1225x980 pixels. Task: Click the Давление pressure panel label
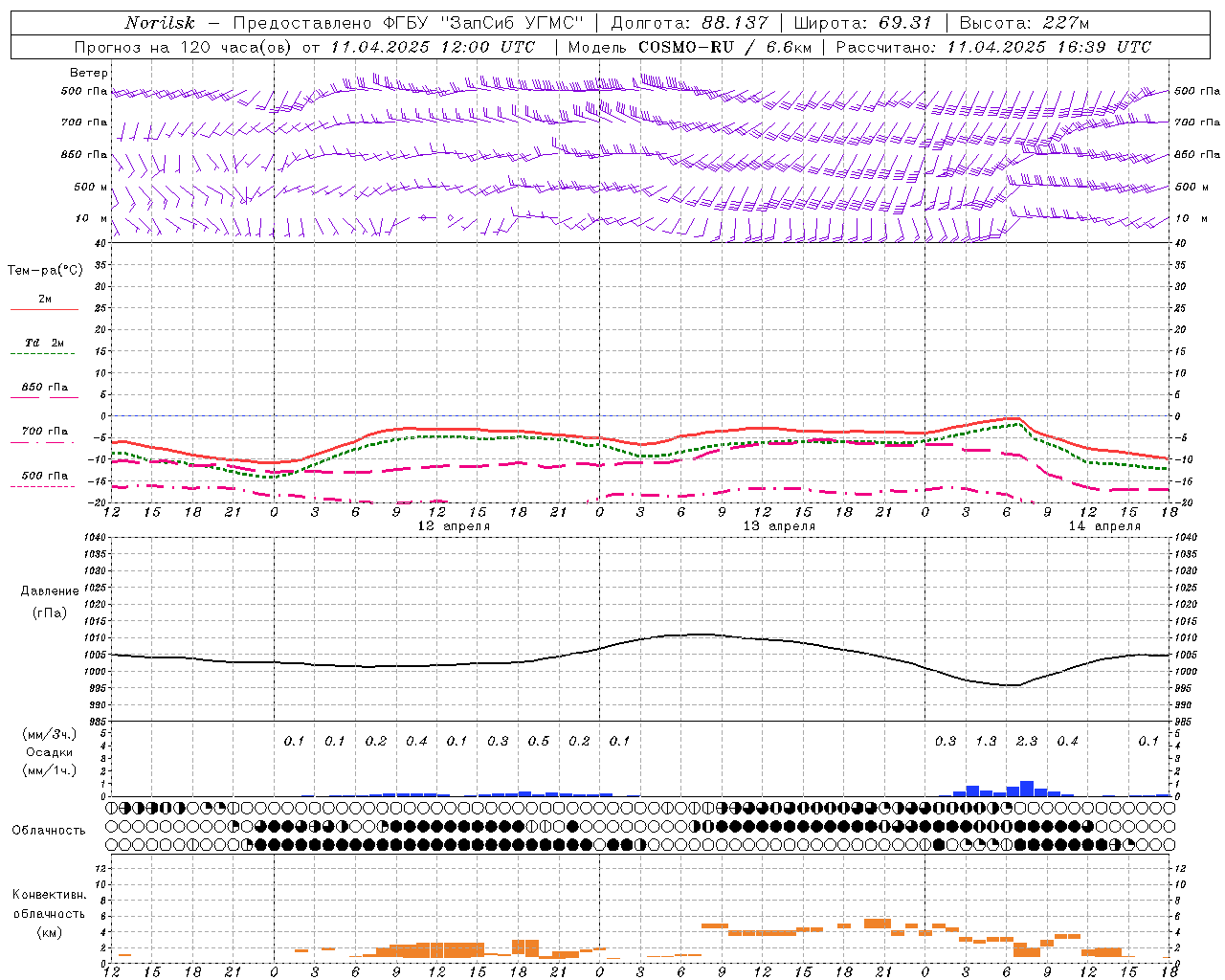point(50,591)
